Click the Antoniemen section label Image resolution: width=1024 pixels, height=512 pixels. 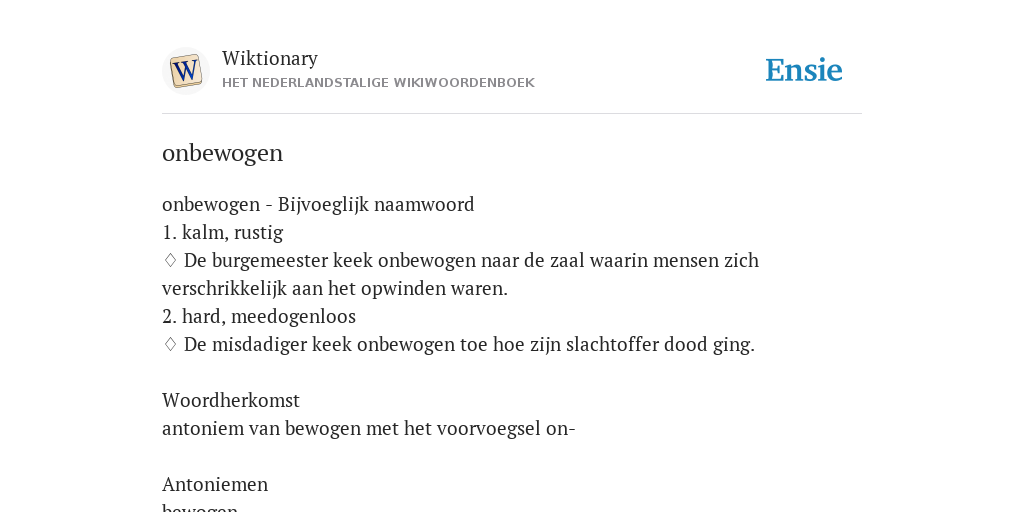coord(215,485)
